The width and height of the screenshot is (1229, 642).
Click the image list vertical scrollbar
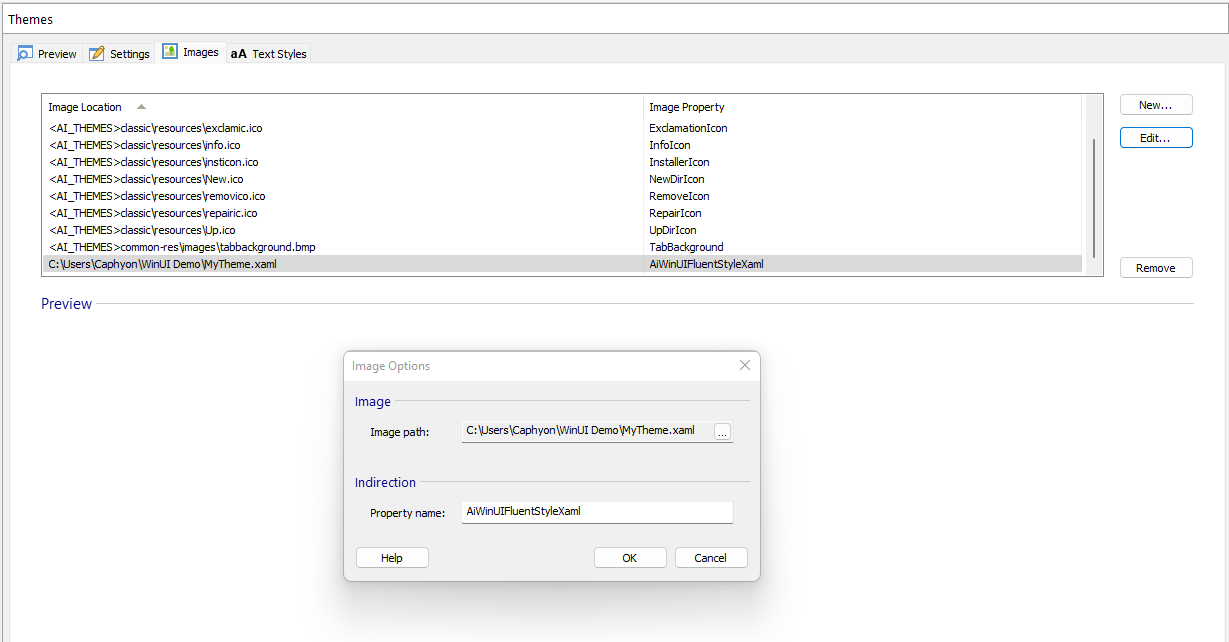pos(1094,198)
